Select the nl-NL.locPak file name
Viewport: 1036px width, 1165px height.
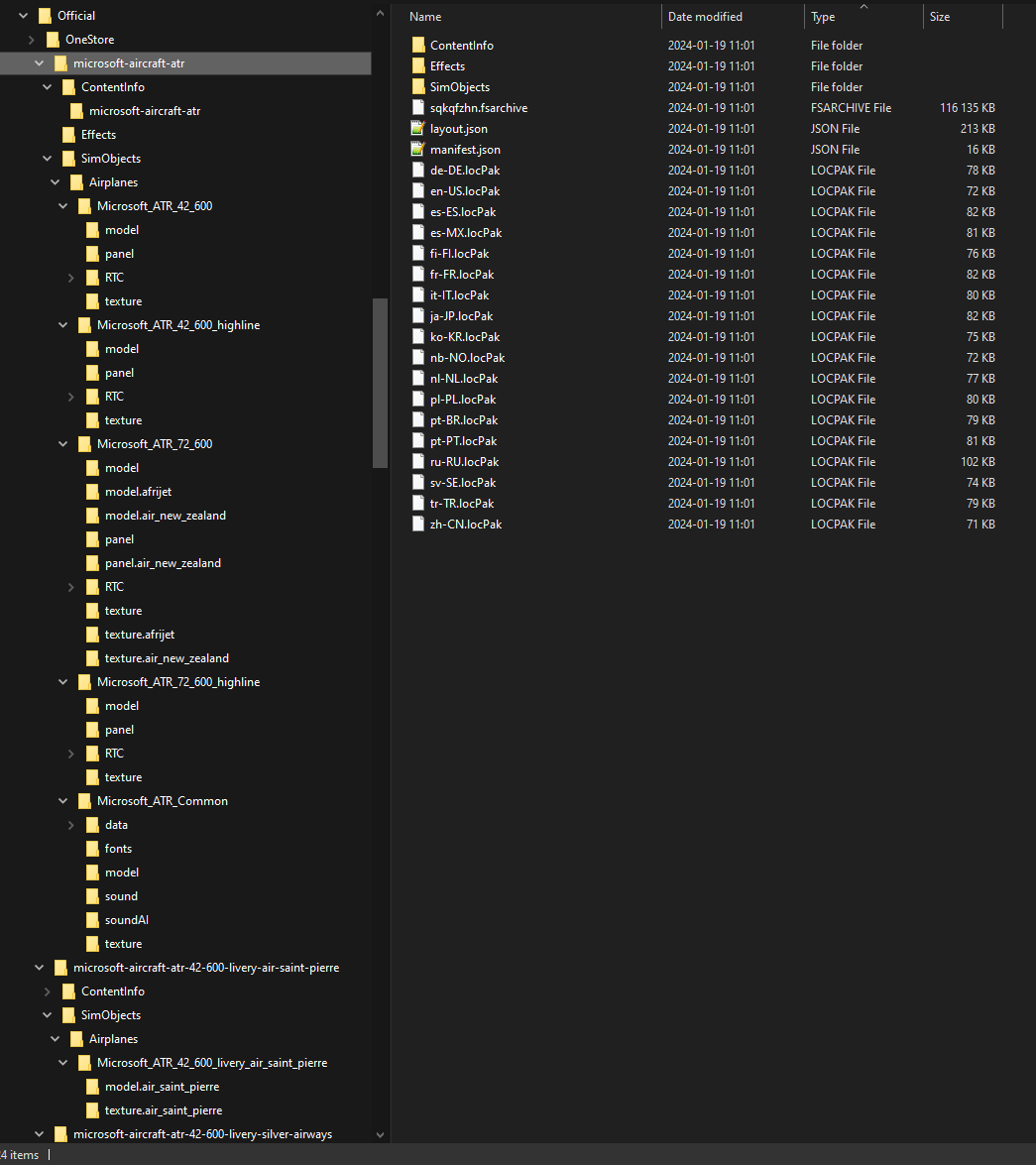point(464,378)
